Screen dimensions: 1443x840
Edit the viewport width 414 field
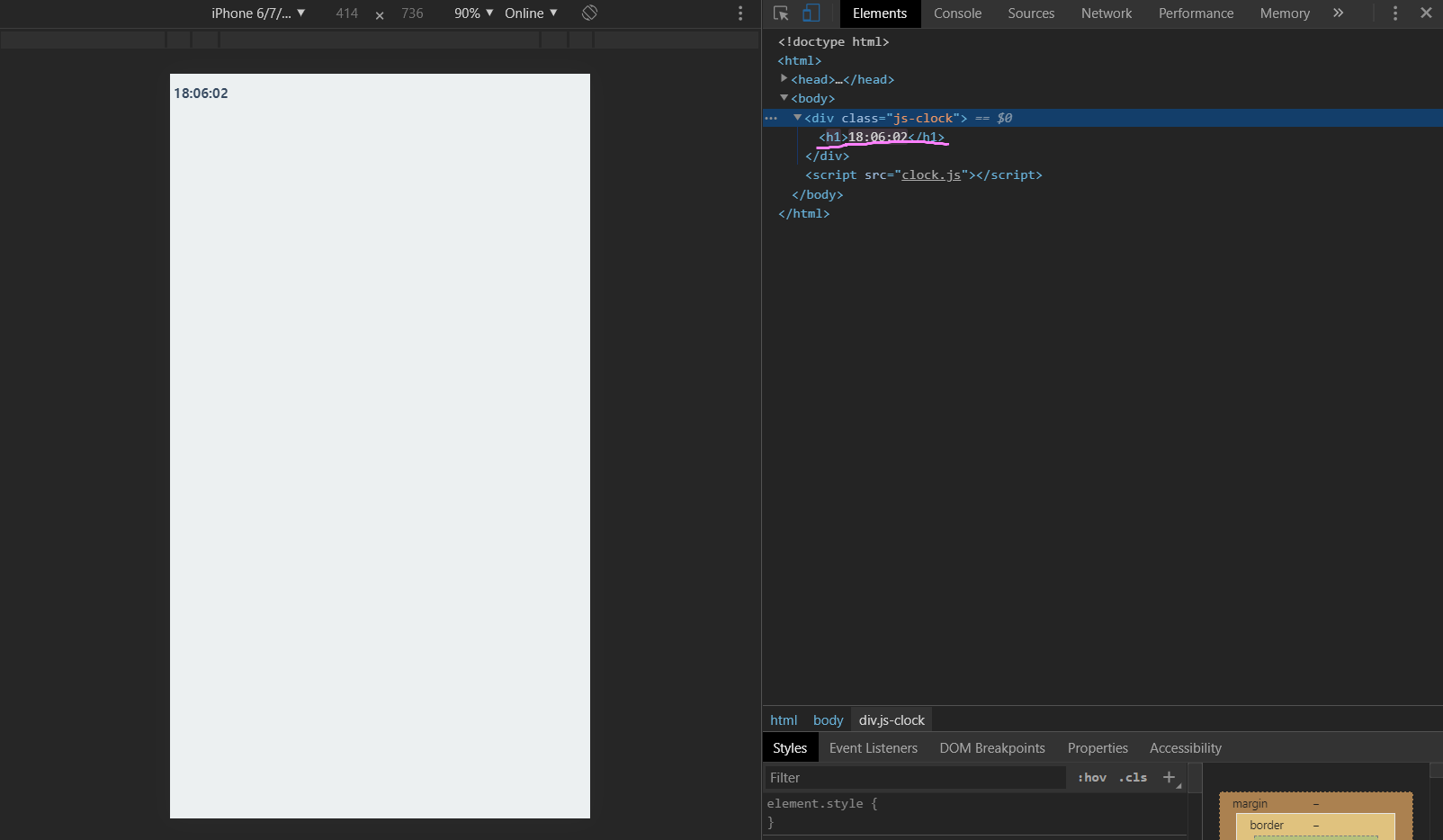[x=347, y=13]
